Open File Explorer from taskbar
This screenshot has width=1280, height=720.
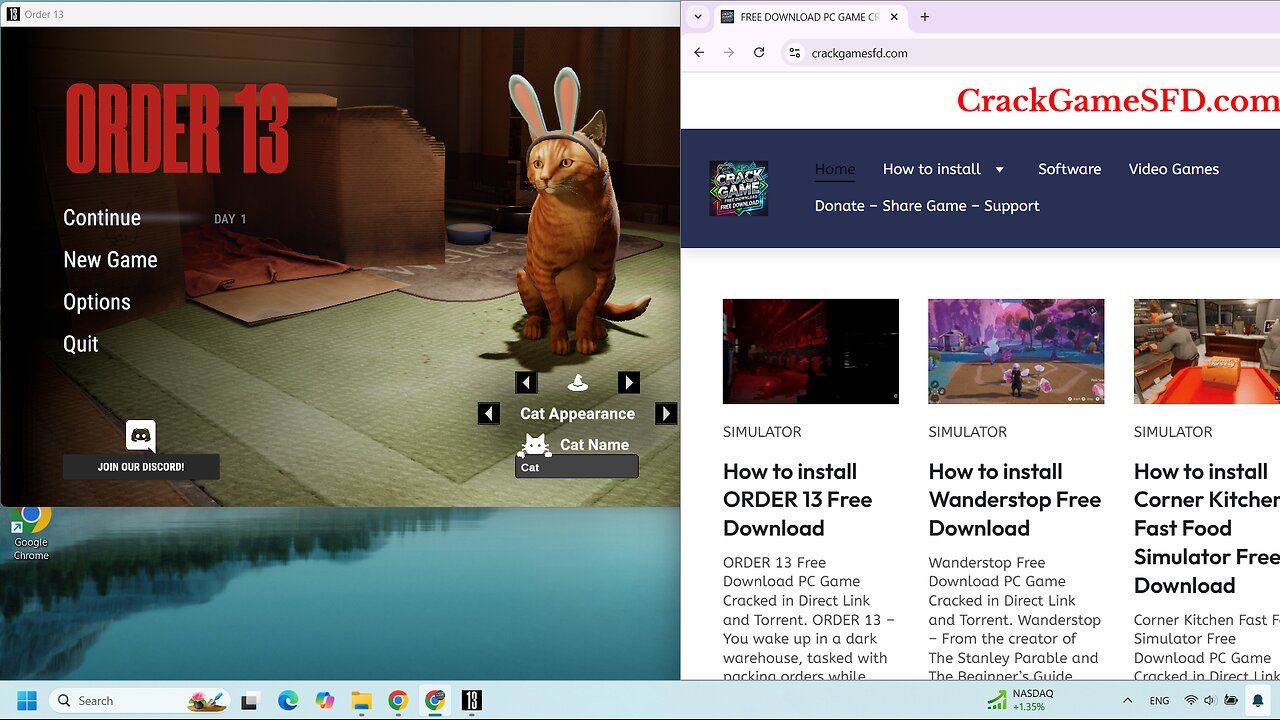click(x=361, y=700)
